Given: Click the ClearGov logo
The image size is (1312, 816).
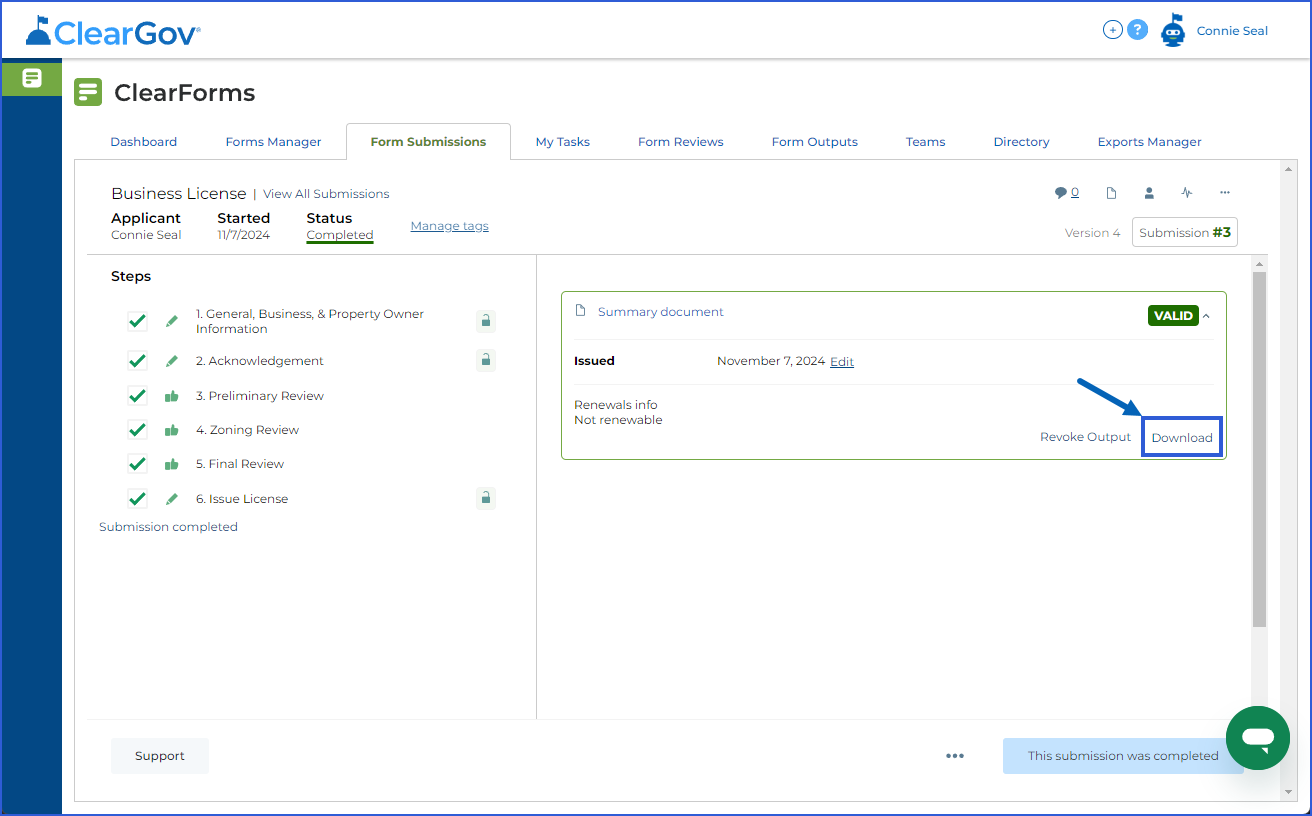Looking at the screenshot, I should [110, 30].
